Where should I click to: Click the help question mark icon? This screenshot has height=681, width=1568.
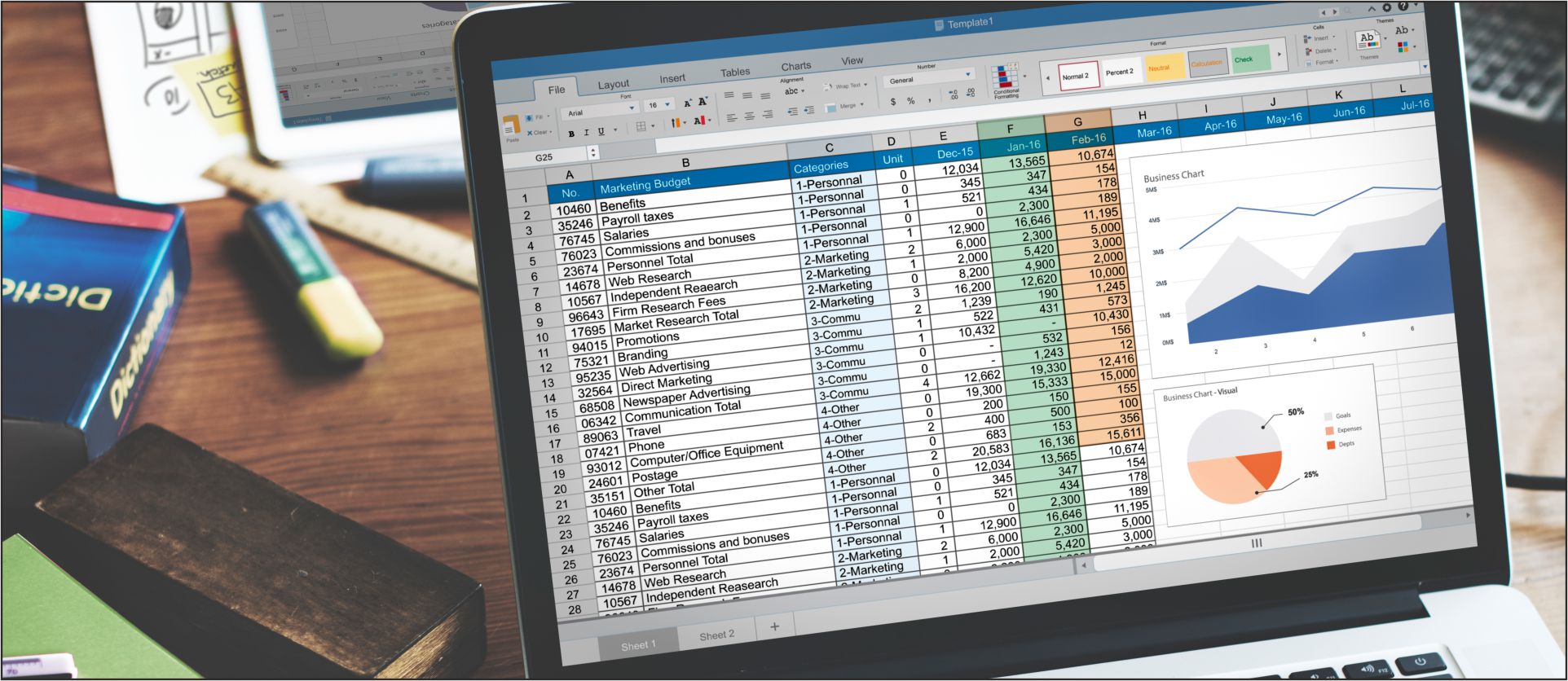point(1403,6)
